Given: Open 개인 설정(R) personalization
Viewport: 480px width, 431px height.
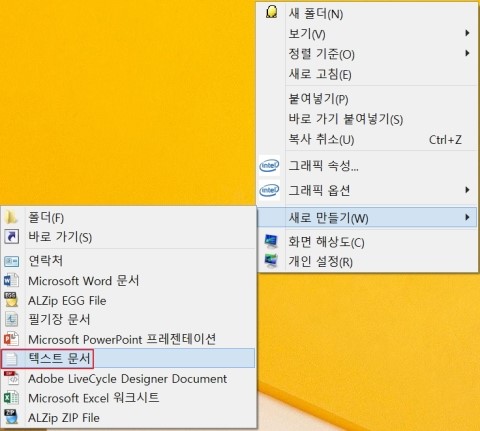Looking at the screenshot, I should 367,262.
